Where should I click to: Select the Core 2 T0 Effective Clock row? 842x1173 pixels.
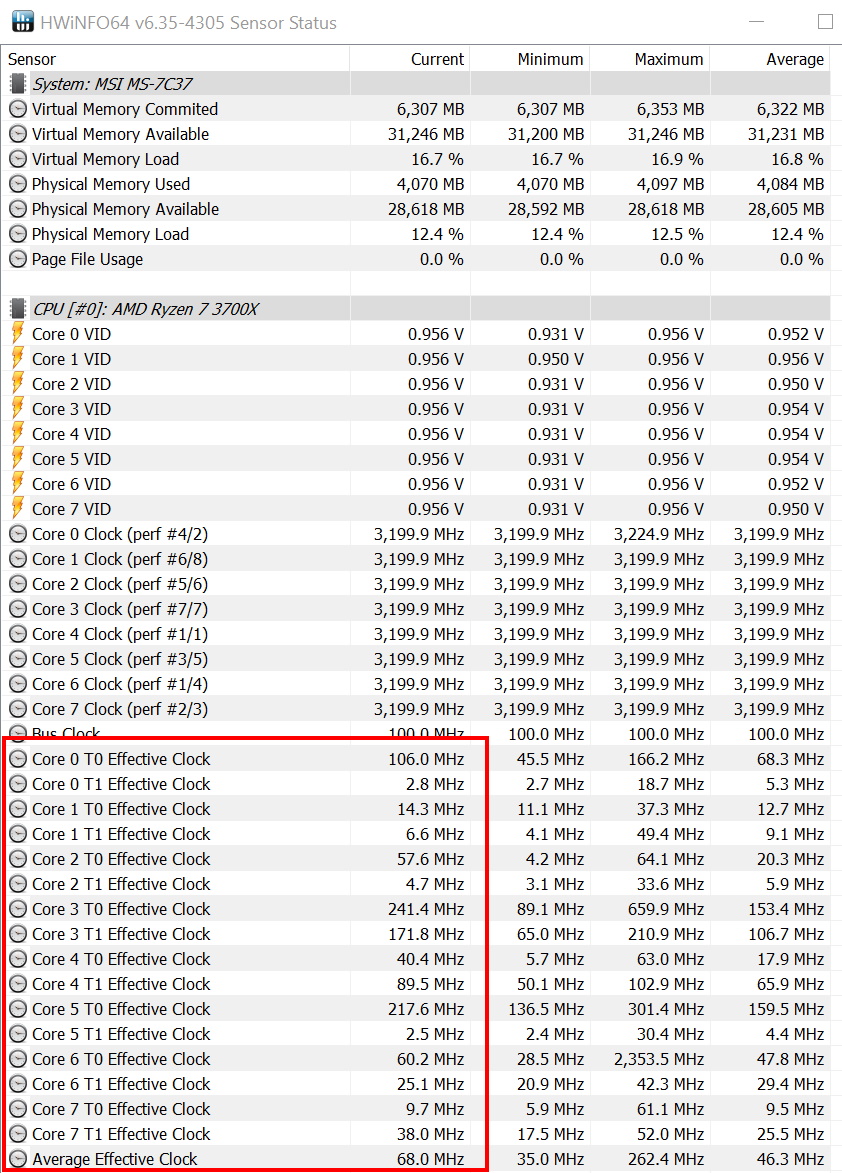tap(416, 859)
